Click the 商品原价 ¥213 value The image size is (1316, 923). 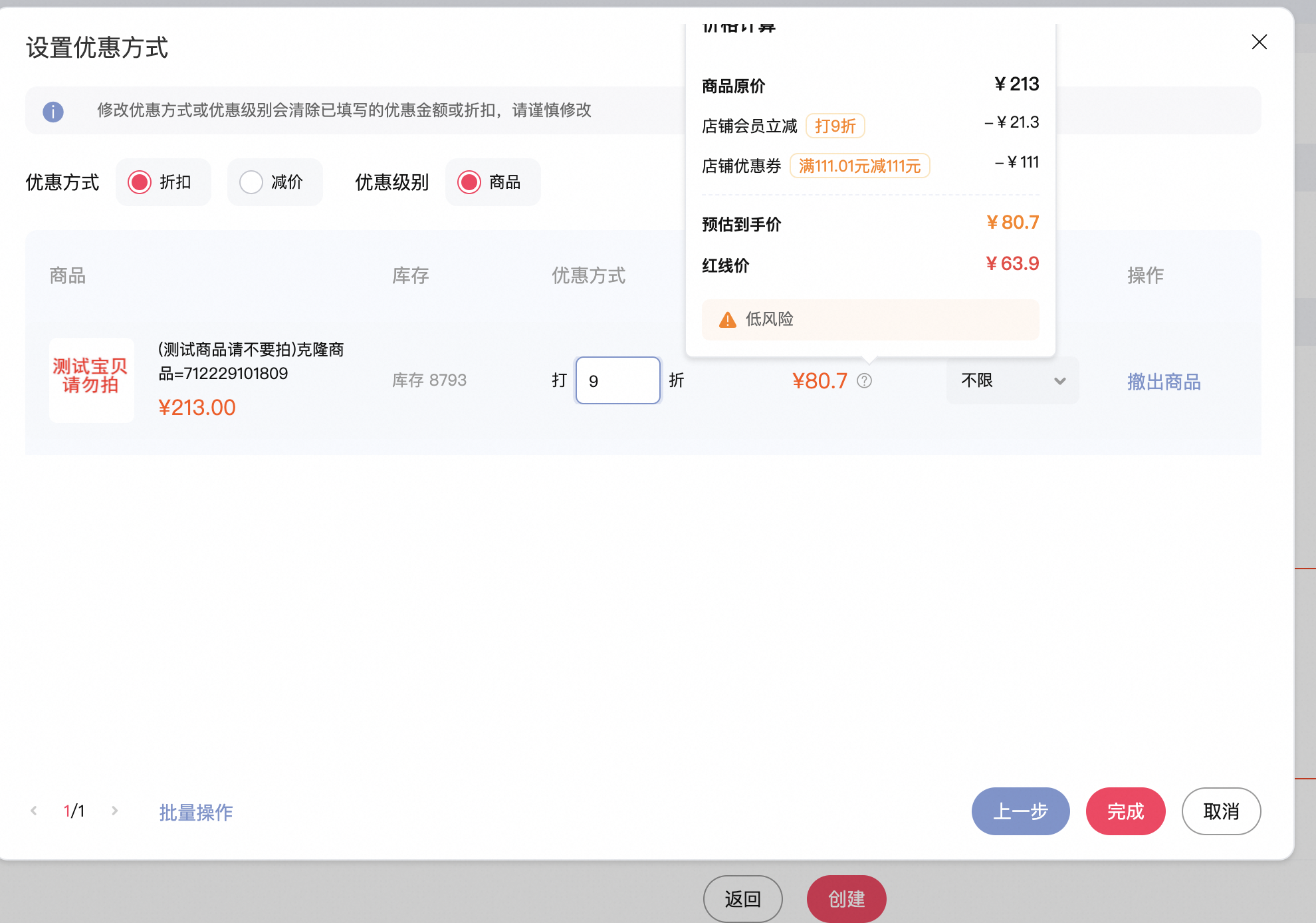(x=1017, y=84)
